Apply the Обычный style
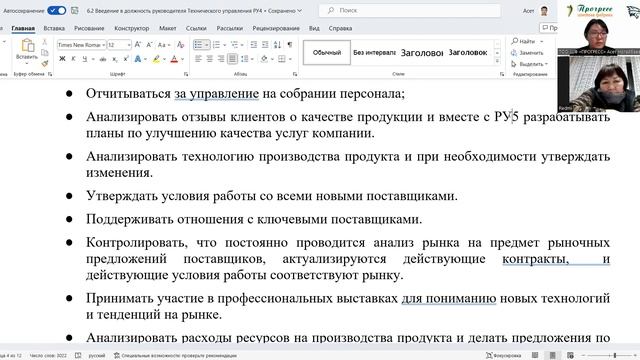 point(327,52)
